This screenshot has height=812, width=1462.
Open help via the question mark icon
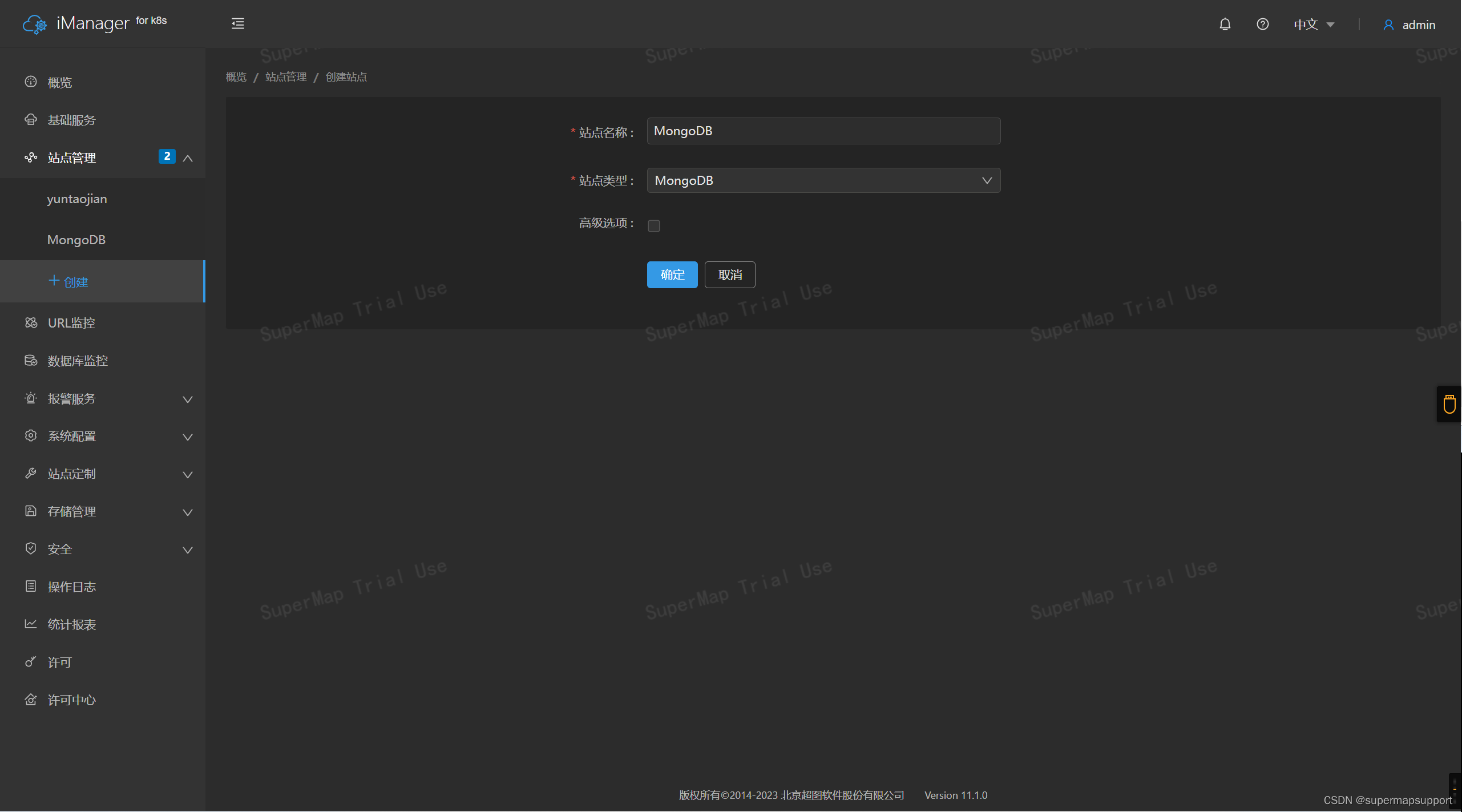click(1262, 24)
